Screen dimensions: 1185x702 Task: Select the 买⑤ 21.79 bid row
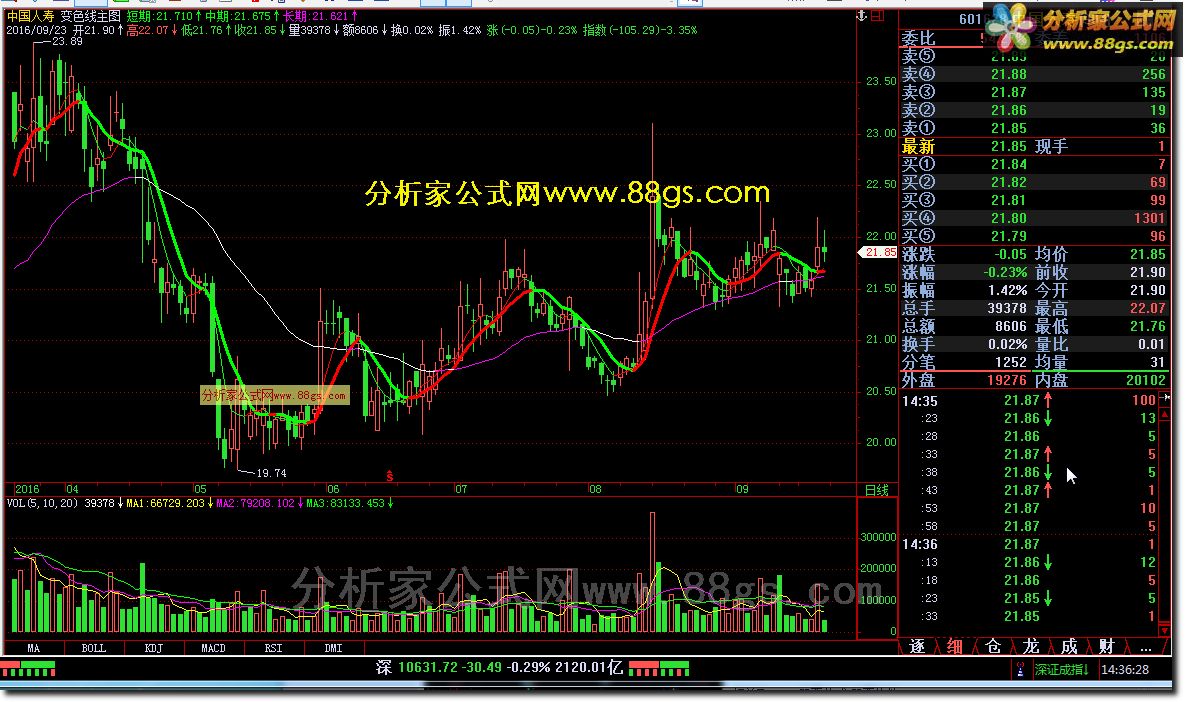tap(1035, 237)
